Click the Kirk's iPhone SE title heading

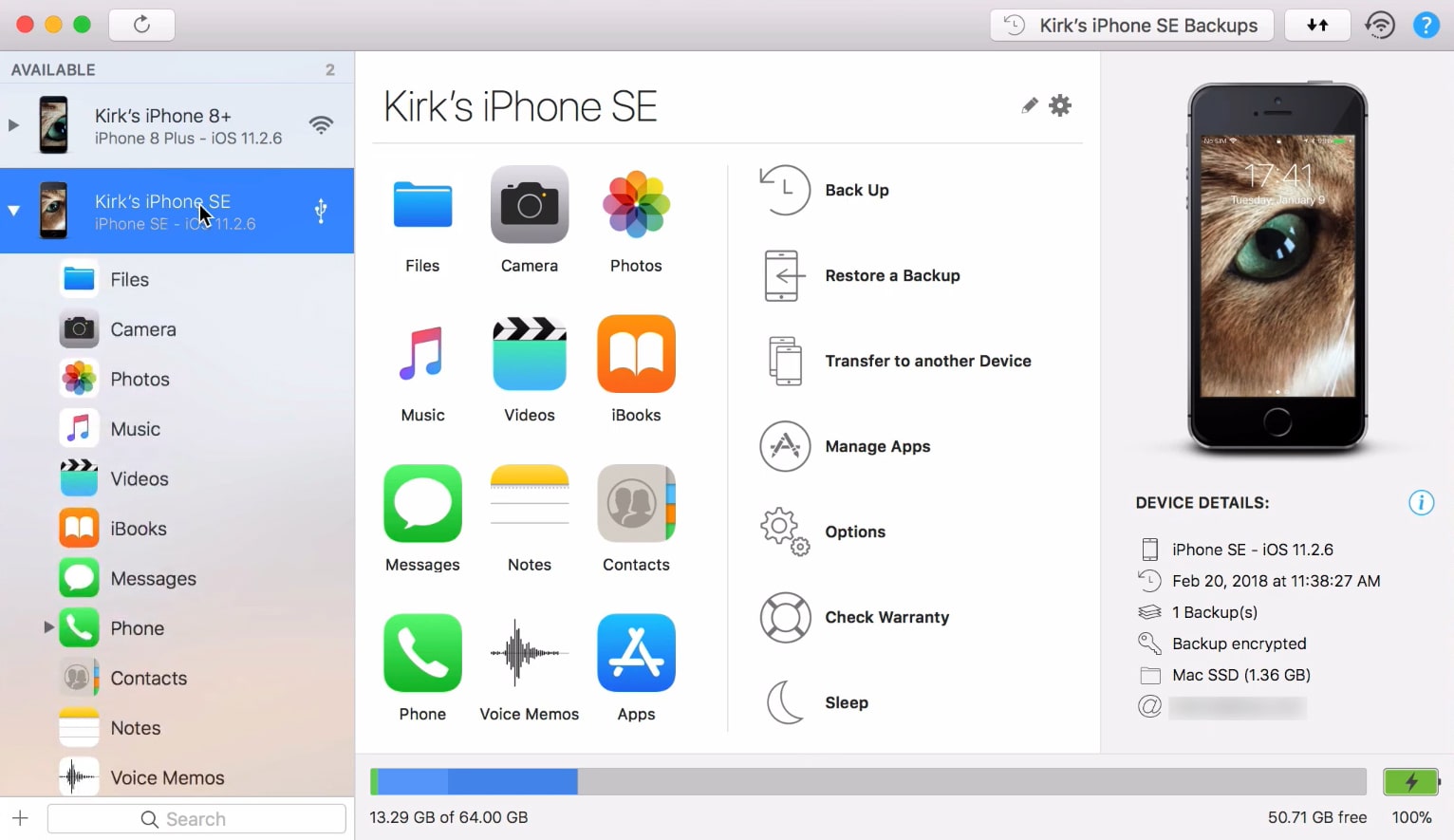point(520,106)
